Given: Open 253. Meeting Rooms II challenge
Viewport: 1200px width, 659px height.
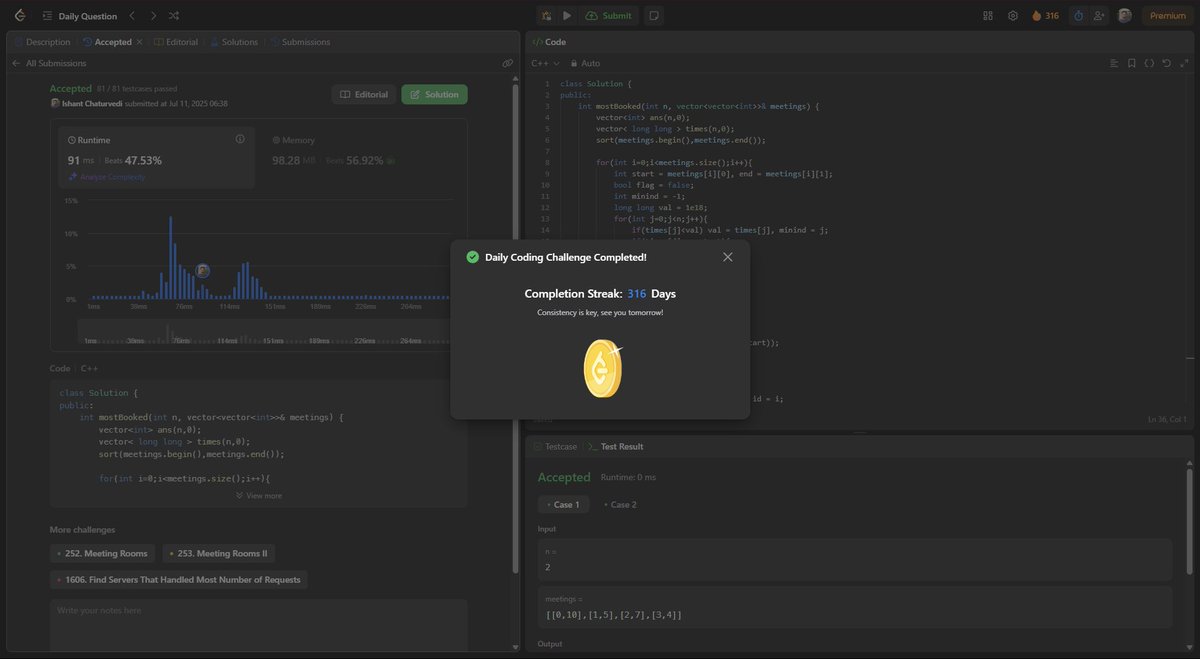Looking at the screenshot, I should pos(218,553).
